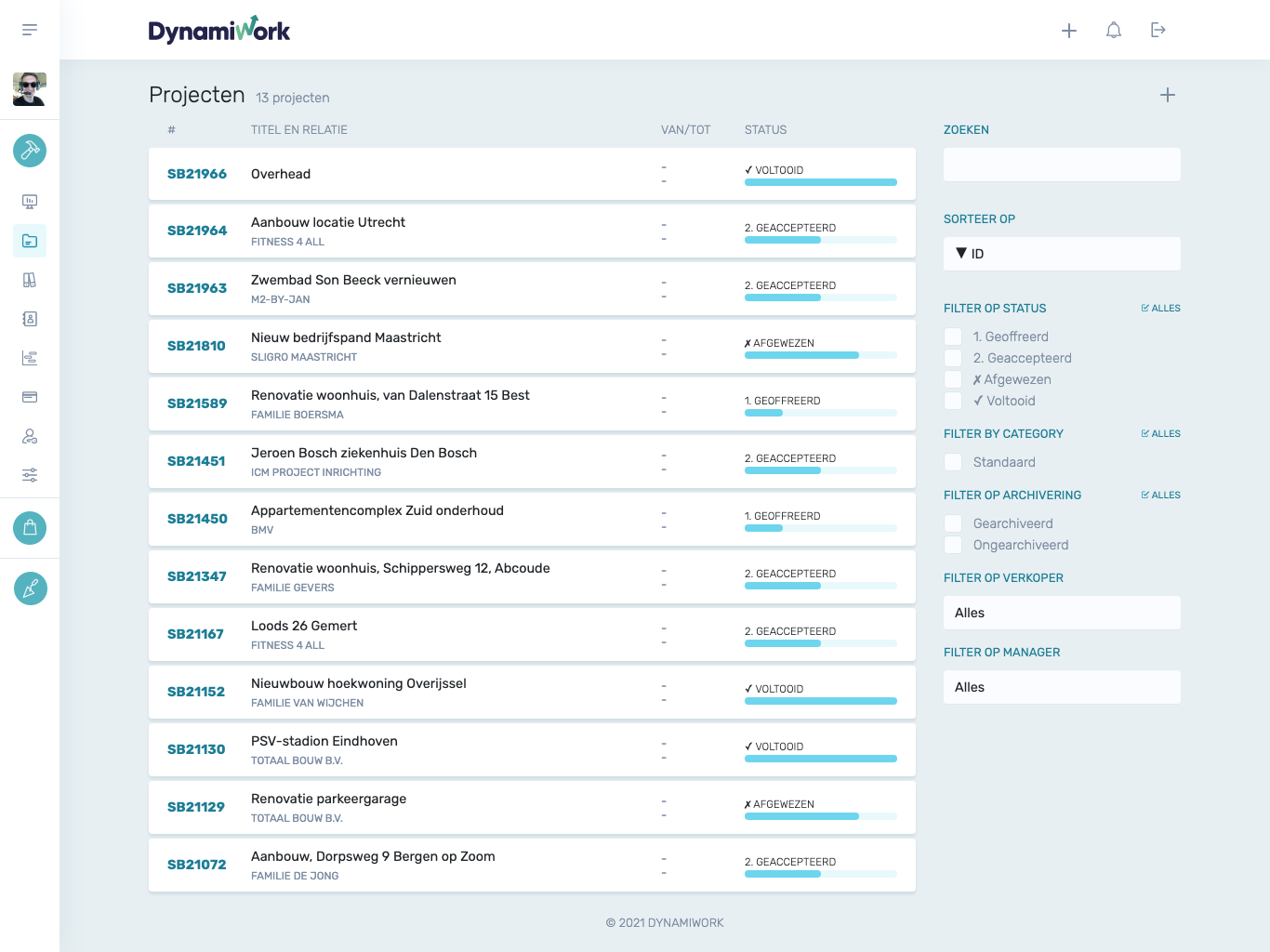1270x952 pixels.
Task: Click 'SLIGRO MAASTRICHT' relation text
Action: 304,357
